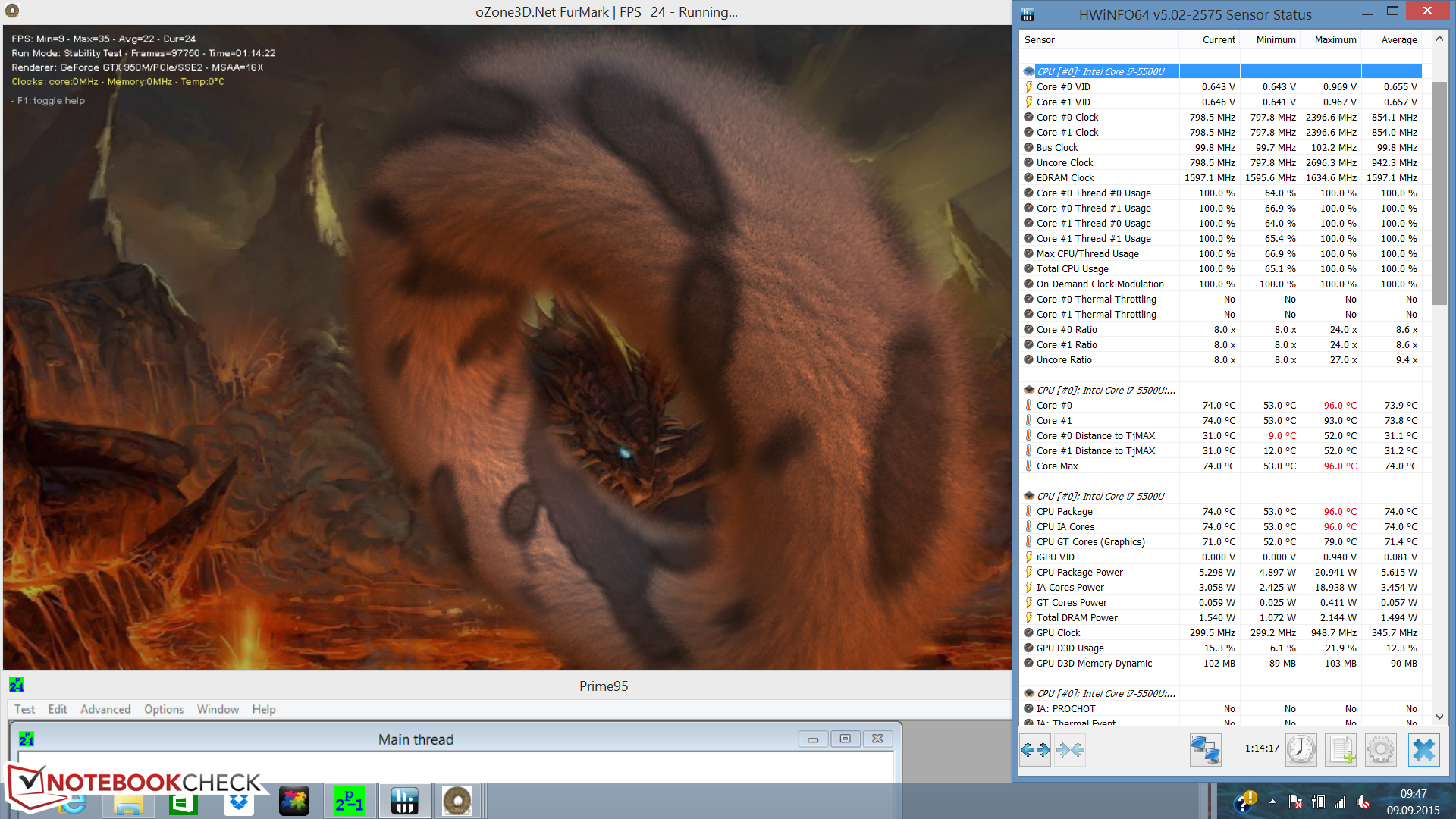Click the Average column header

tap(1398, 39)
